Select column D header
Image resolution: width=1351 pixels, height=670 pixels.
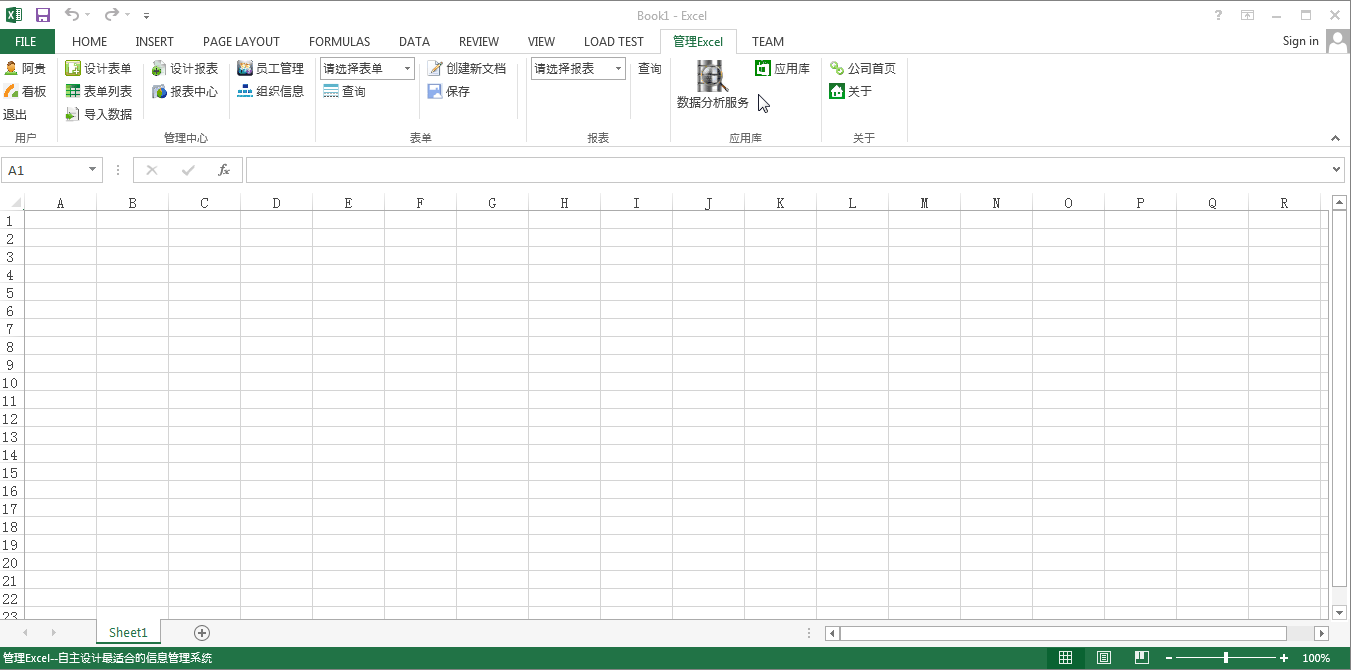point(276,203)
